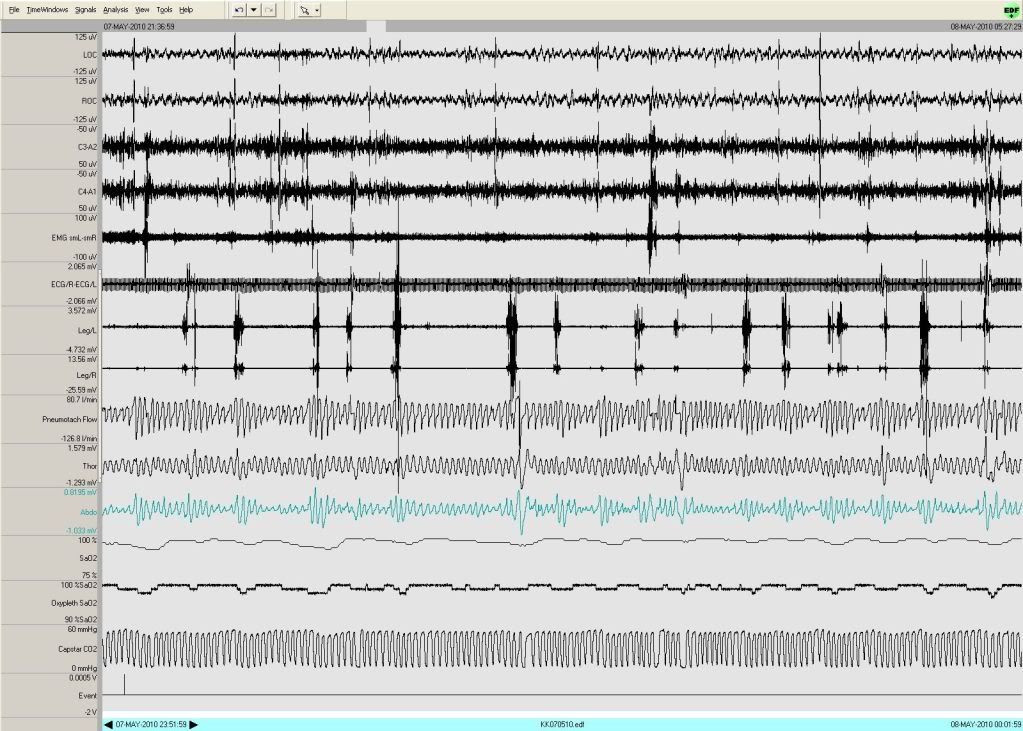Screen dimensions: 1023x731
Task: Open the Signals menu
Action: click(x=85, y=9)
